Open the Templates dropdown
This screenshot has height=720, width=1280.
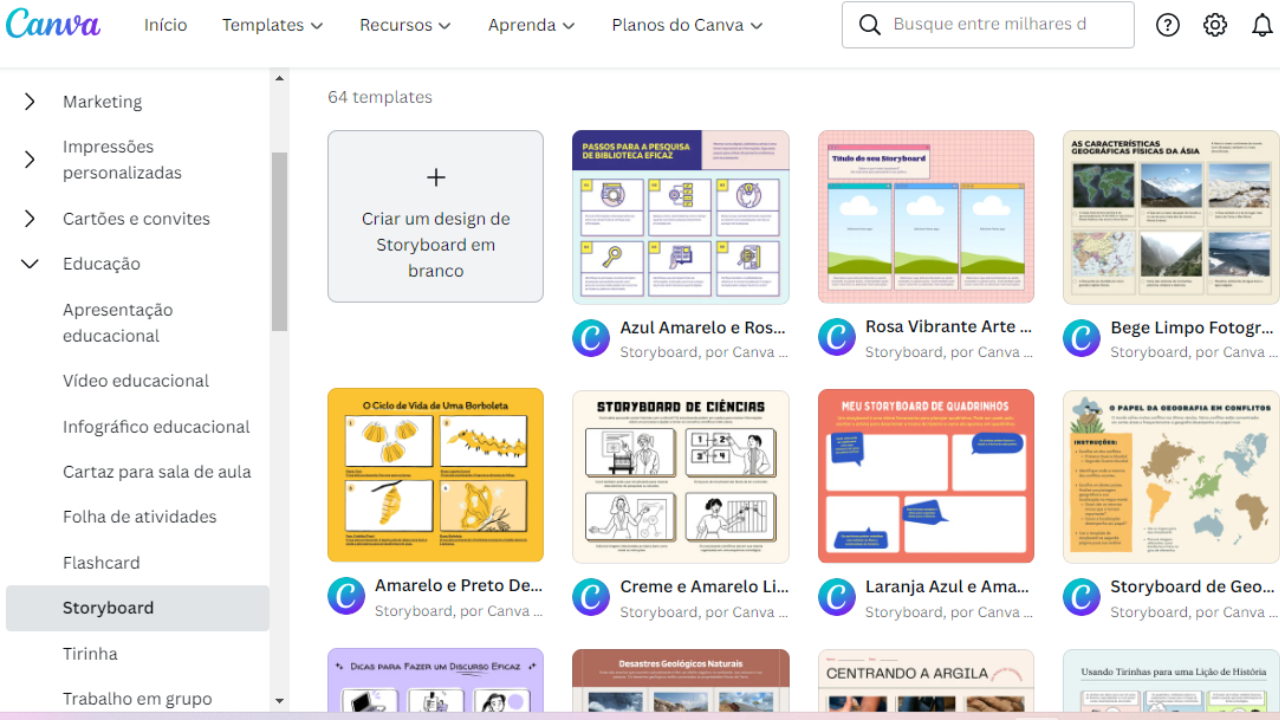[272, 25]
